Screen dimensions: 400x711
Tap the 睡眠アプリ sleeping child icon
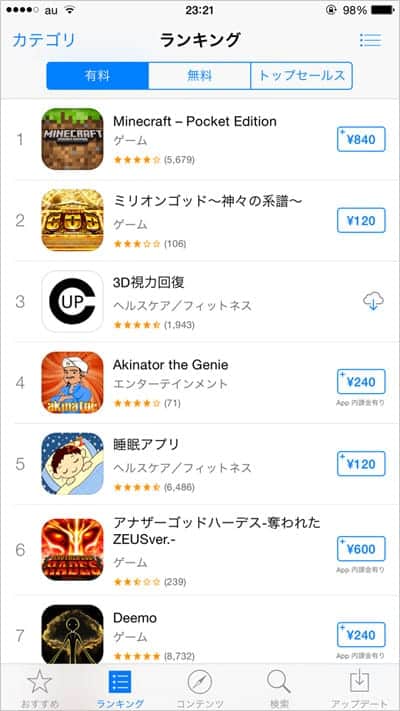pyautogui.click(x=73, y=463)
